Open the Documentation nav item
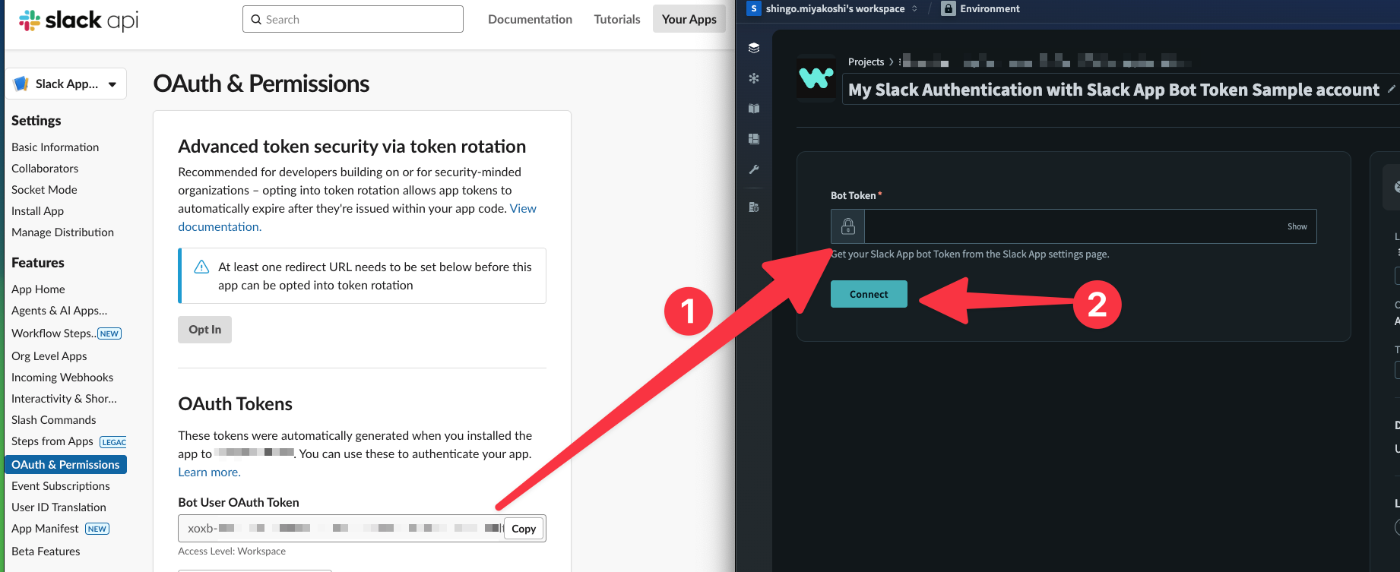This screenshot has height=572, width=1400. (x=530, y=19)
